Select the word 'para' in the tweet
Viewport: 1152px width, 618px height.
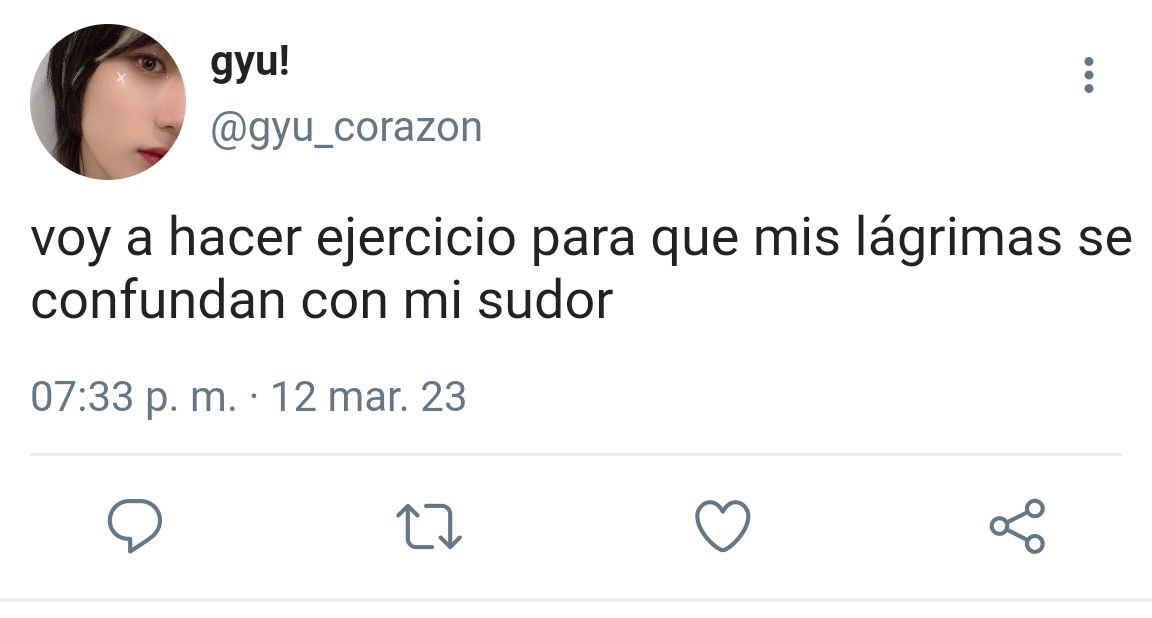tap(583, 241)
